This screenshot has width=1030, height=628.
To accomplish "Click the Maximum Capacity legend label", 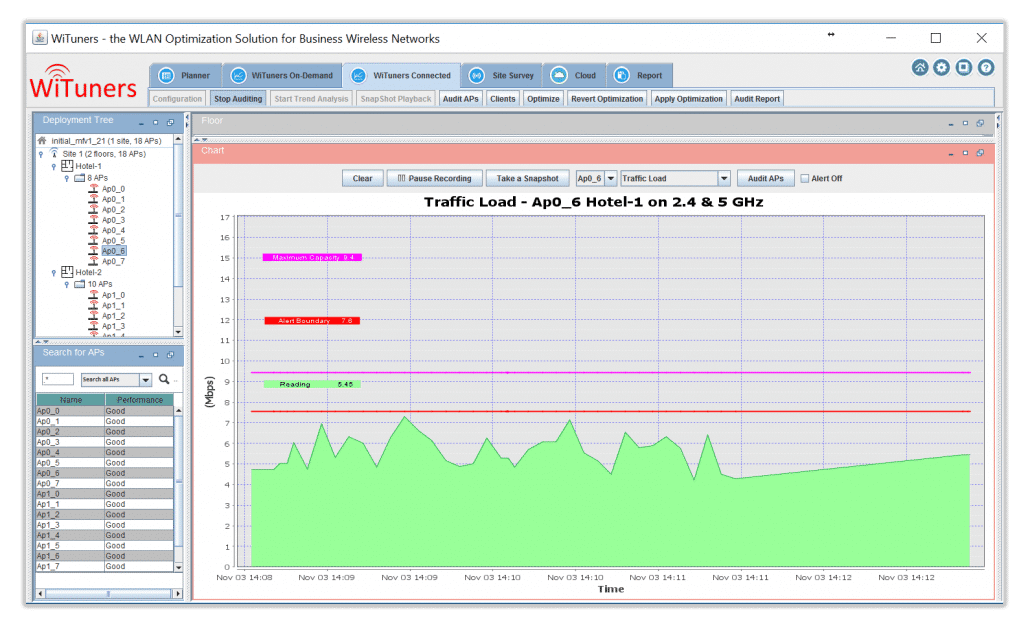I will coord(312,258).
